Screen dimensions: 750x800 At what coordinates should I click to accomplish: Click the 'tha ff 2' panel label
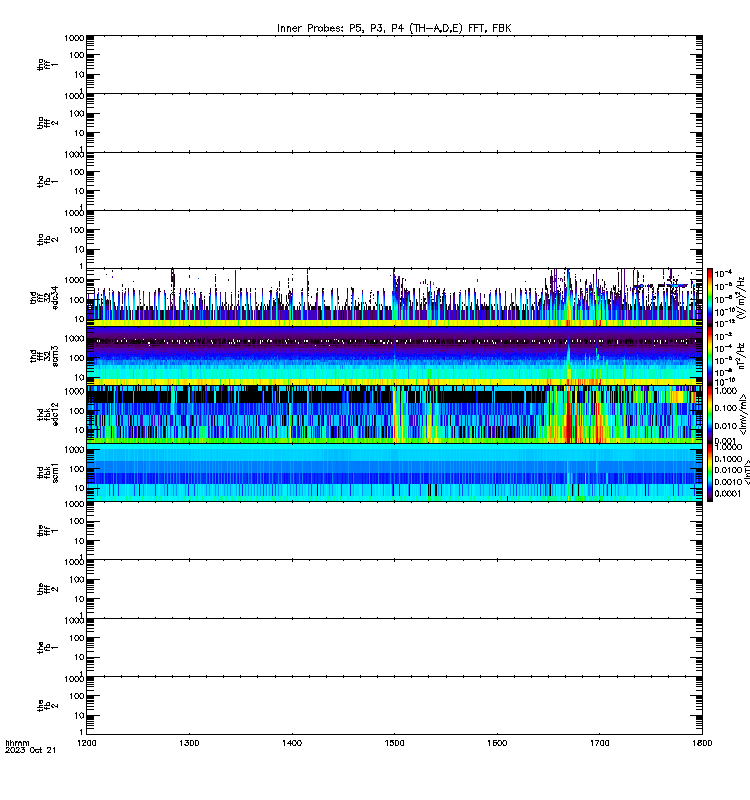coord(47,123)
